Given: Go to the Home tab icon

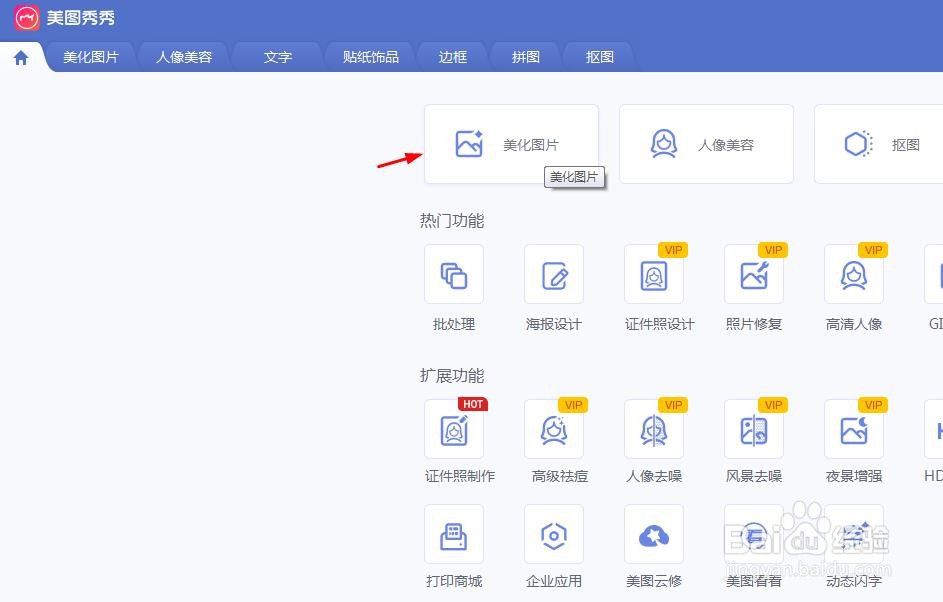Looking at the screenshot, I should [21, 58].
